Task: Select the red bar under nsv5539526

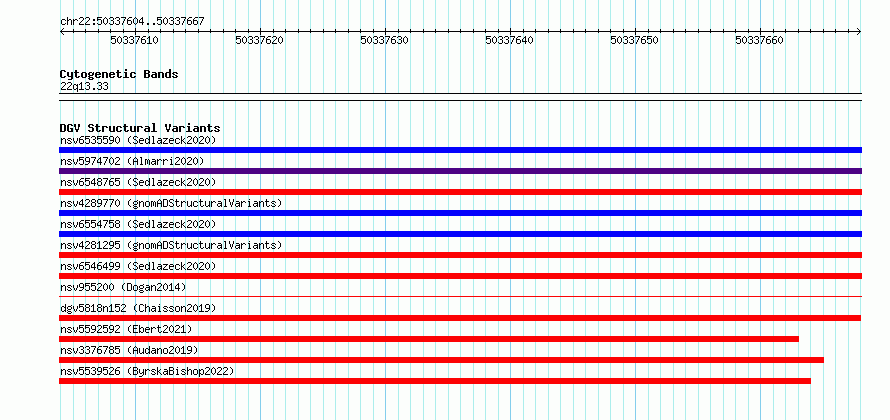Action: 435,381
